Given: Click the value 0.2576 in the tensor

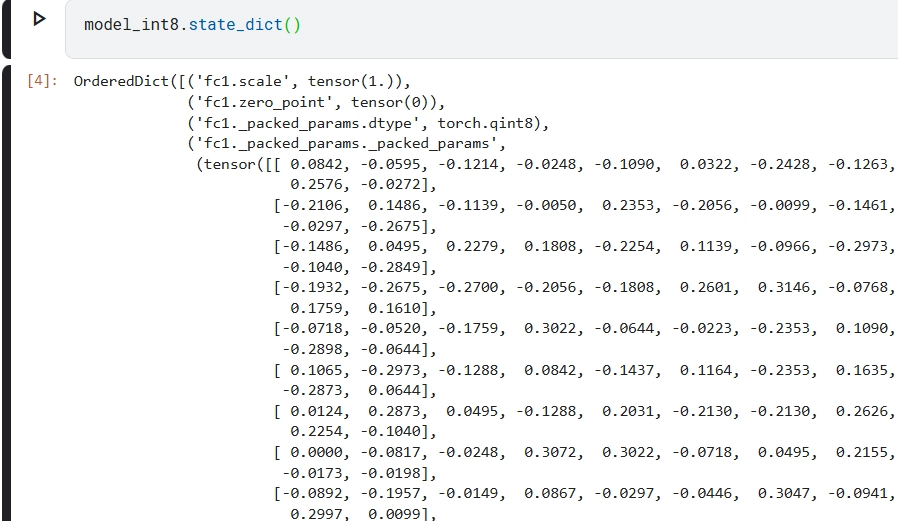Looking at the screenshot, I should (x=317, y=184).
